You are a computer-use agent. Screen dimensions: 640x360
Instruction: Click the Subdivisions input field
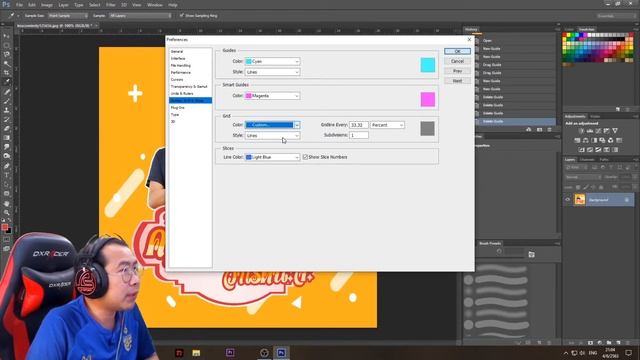coord(359,135)
